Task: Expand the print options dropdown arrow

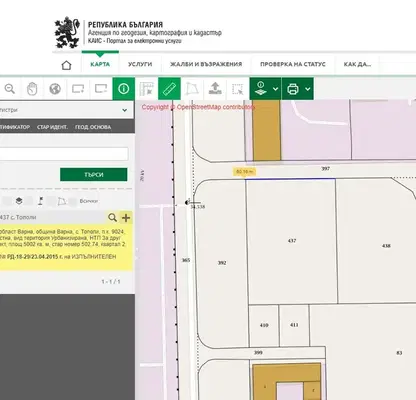Action: click(308, 89)
